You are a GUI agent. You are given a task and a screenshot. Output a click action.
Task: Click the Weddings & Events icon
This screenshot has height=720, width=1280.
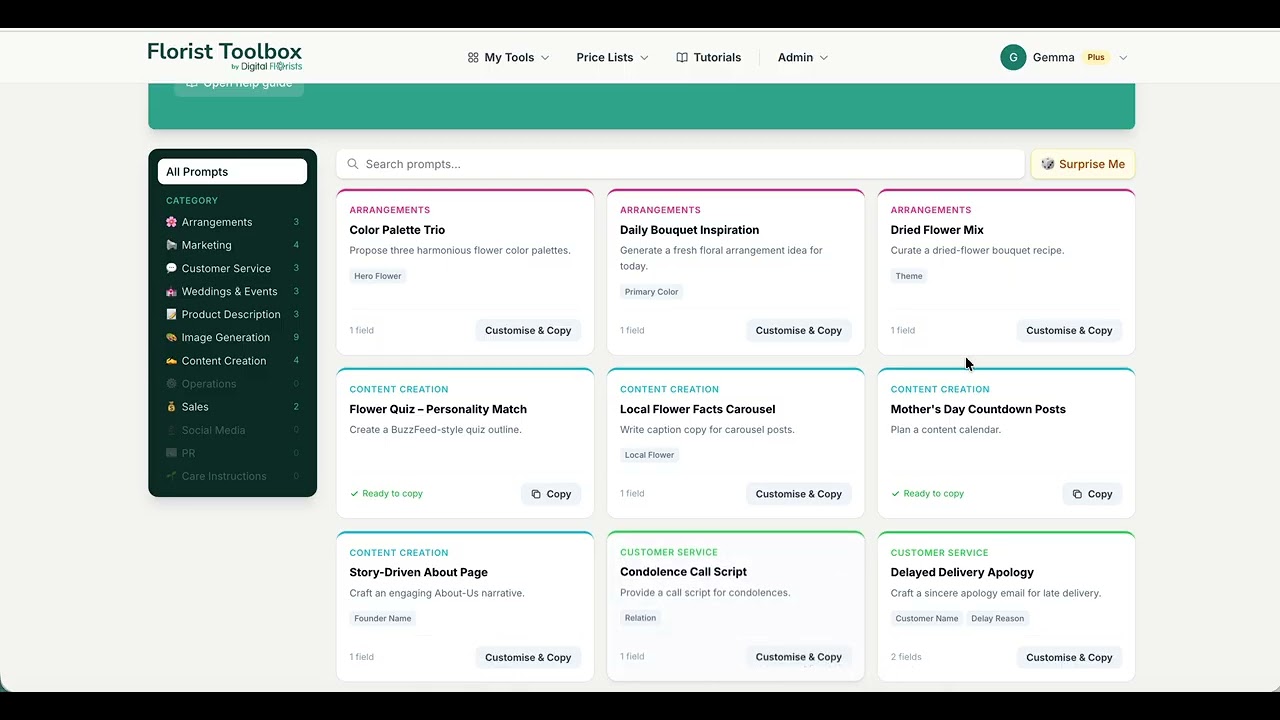(x=171, y=291)
